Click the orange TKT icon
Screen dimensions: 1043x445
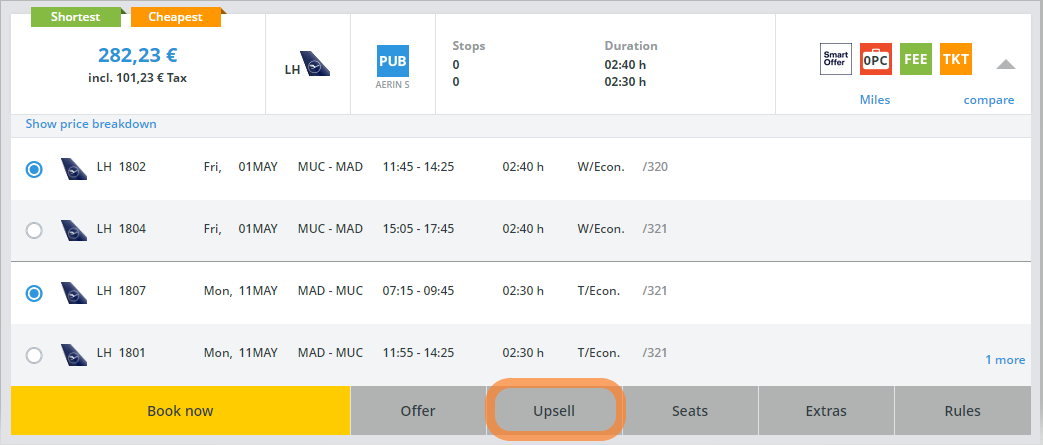coord(955,60)
